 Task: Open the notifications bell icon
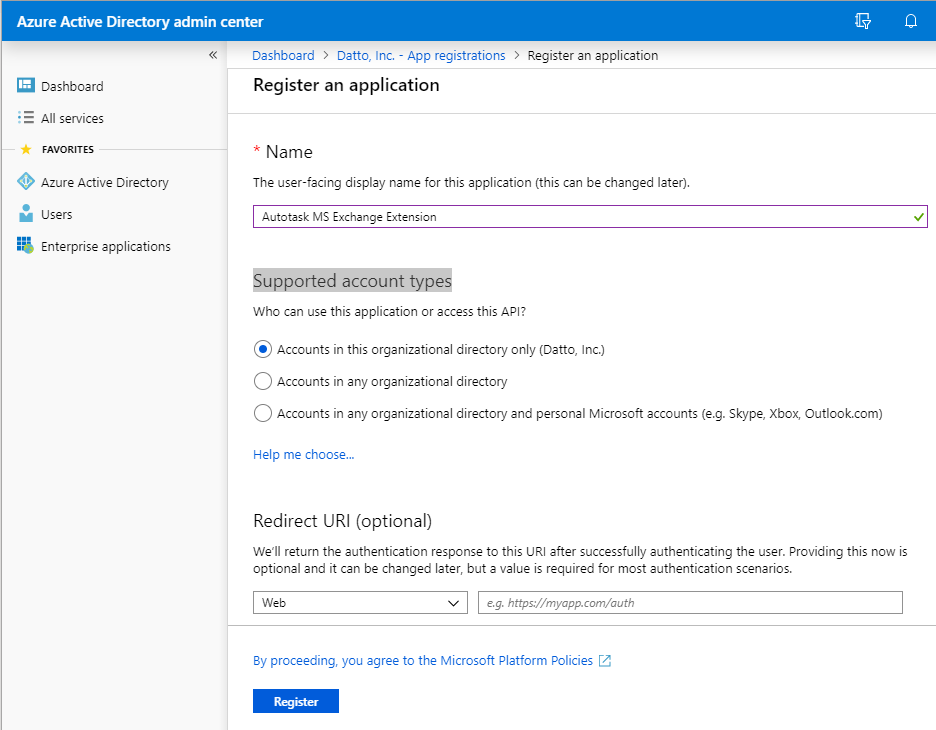coord(910,21)
